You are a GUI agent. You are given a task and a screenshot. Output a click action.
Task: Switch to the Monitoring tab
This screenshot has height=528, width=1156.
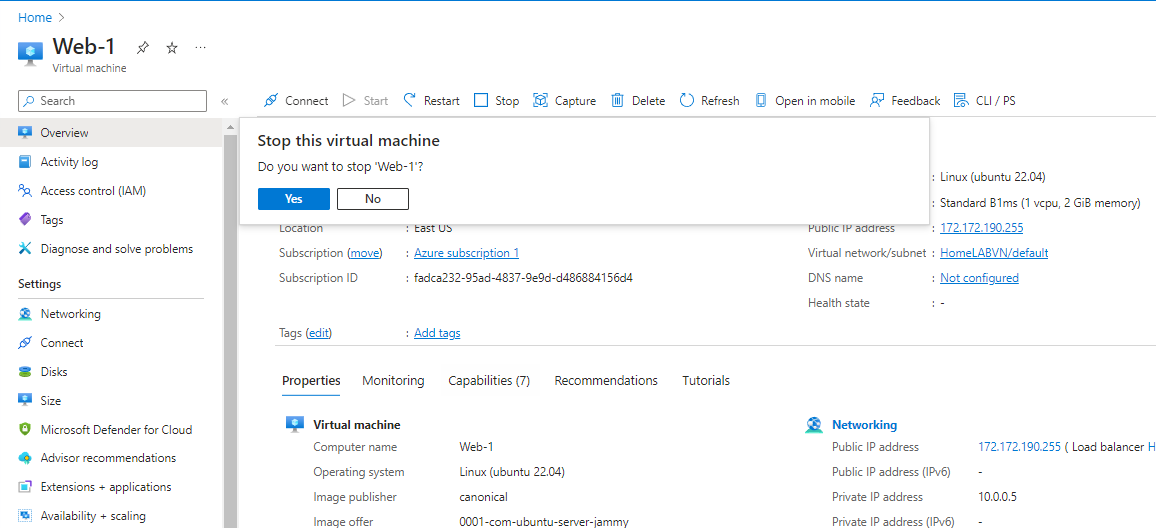393,381
